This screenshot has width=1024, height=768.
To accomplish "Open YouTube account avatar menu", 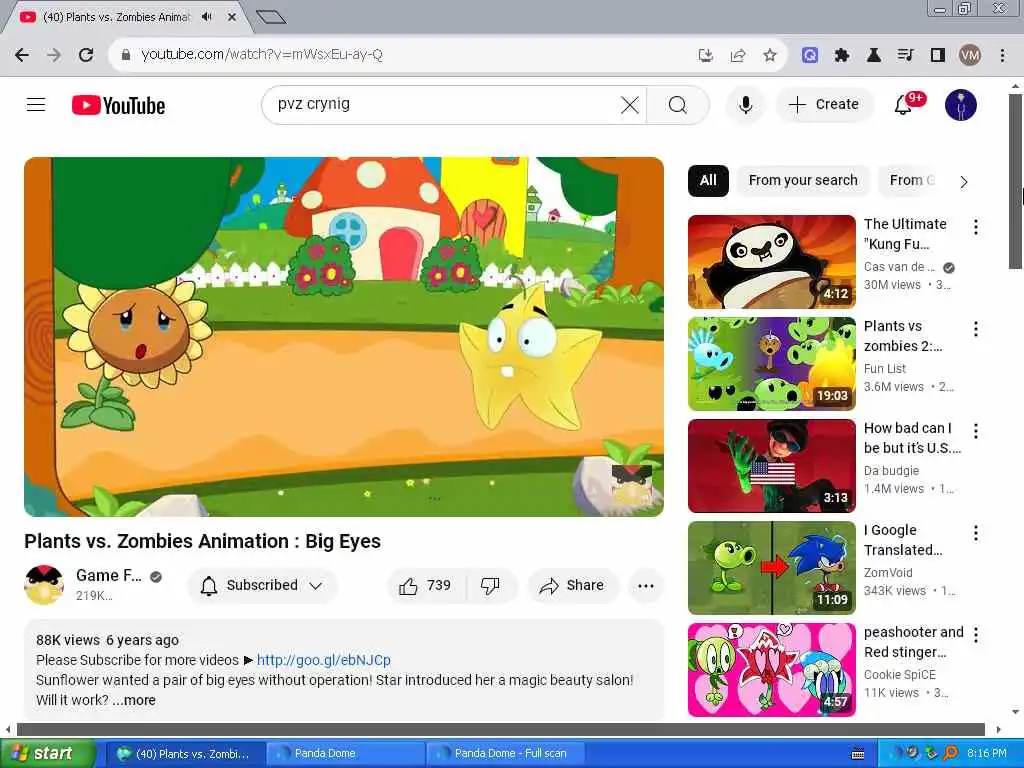I will pos(961,105).
